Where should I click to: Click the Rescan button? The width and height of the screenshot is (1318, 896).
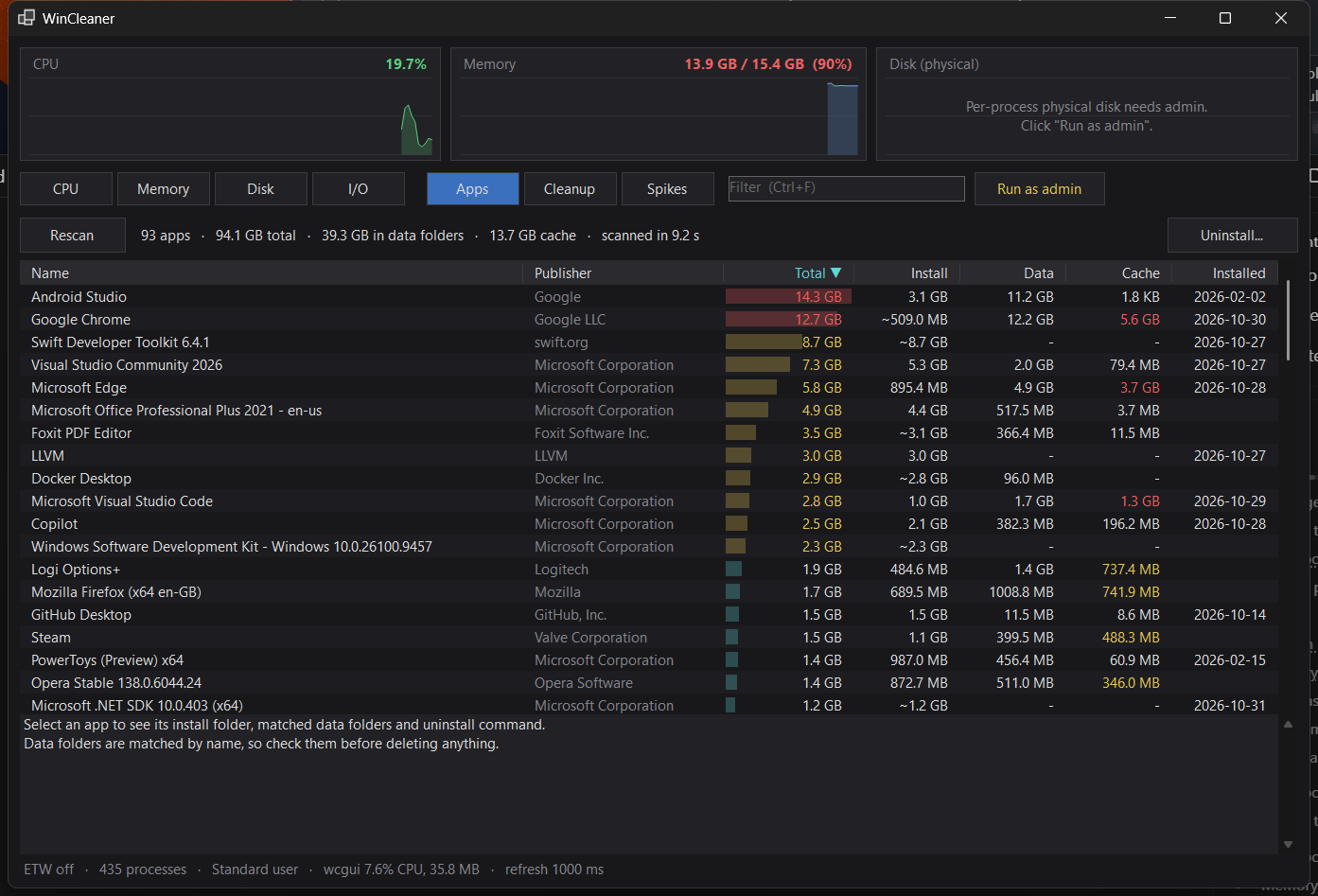[72, 236]
